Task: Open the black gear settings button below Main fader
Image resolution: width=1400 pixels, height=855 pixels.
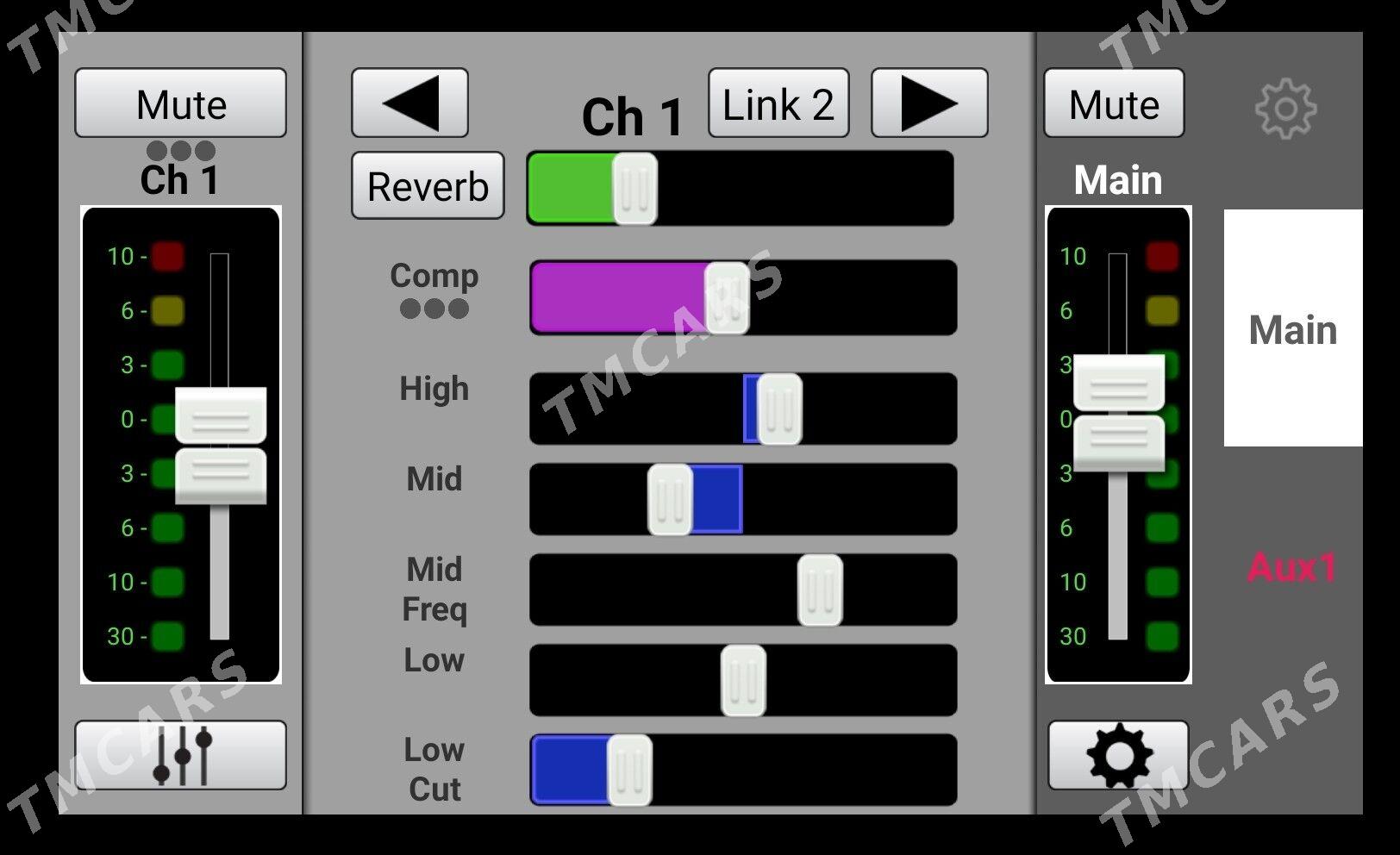Action: (1118, 755)
